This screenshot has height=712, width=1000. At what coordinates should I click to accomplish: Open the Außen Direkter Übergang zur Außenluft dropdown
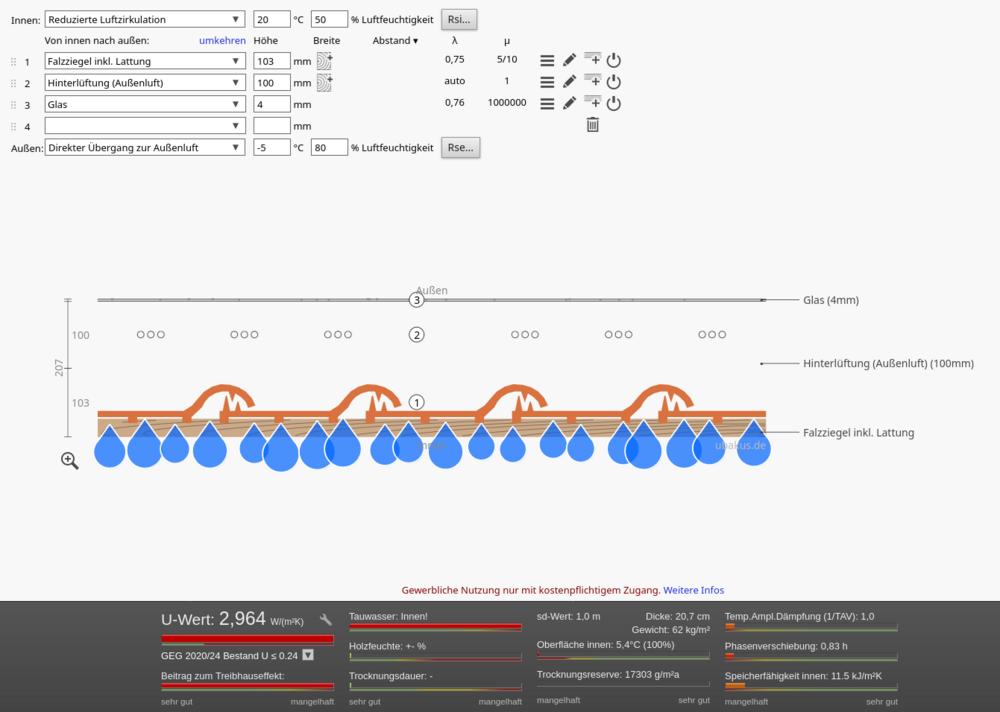click(x=145, y=147)
